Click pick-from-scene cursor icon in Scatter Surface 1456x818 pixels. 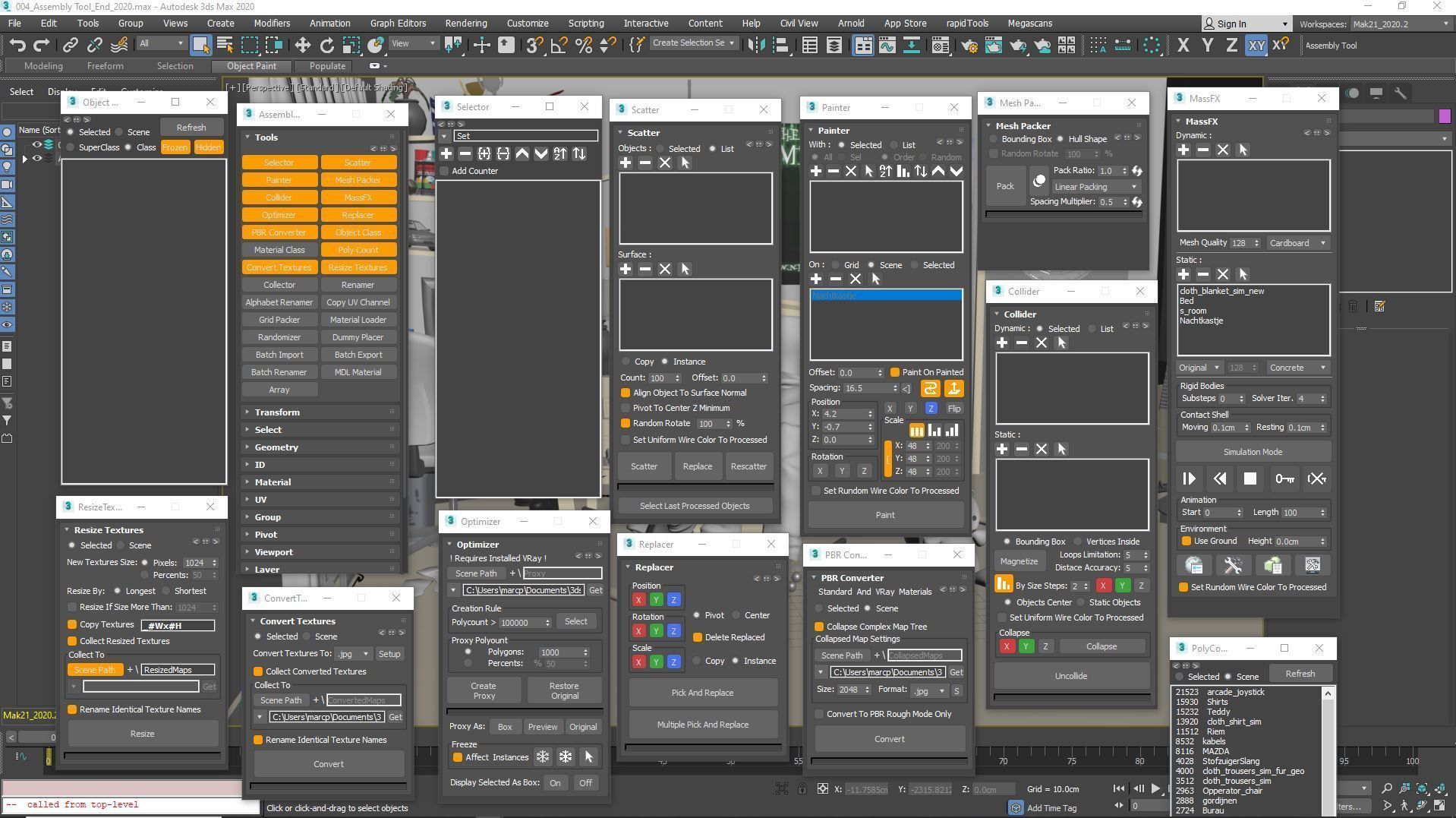coord(685,269)
